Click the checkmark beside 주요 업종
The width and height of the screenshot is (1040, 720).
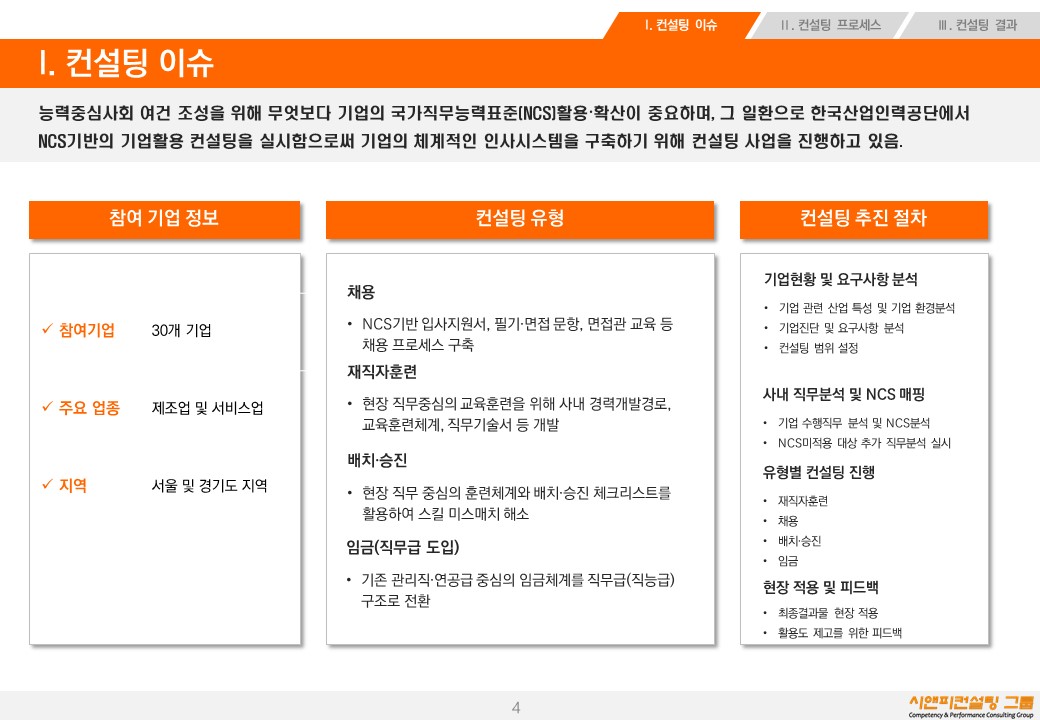(47, 406)
